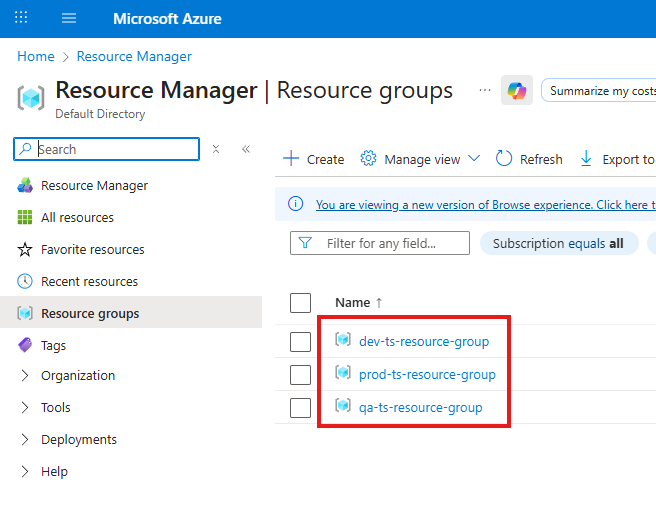Click the Organization label in sidebar
This screenshot has height=523, width=656.
[x=78, y=376]
